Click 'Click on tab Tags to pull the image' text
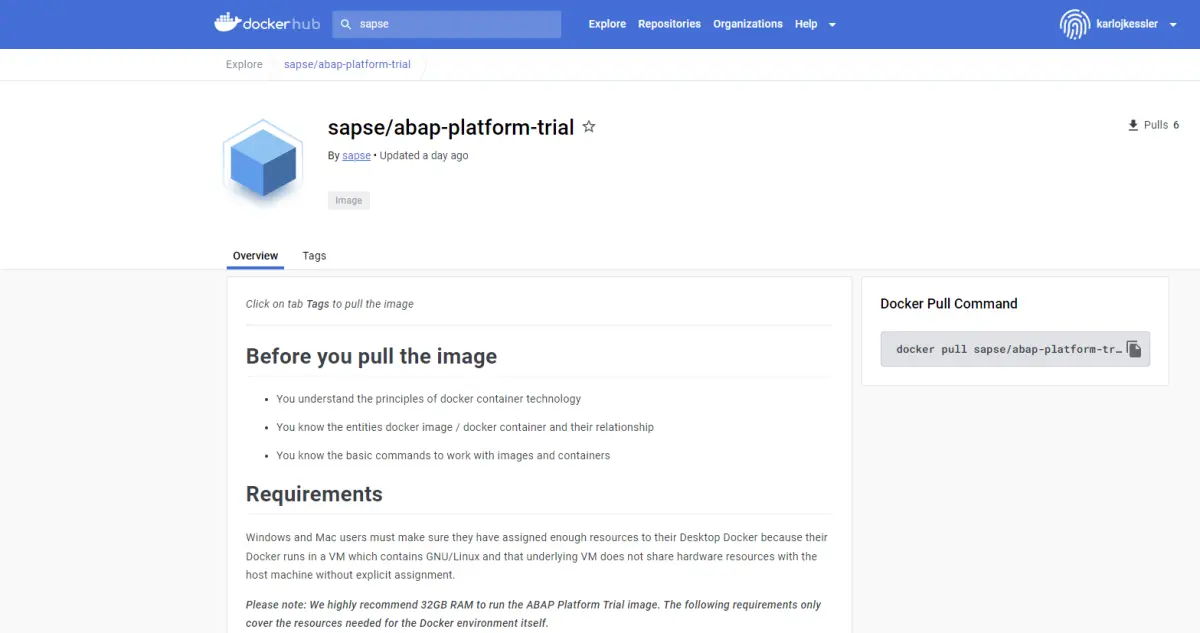This screenshot has width=1200, height=633. click(329, 304)
